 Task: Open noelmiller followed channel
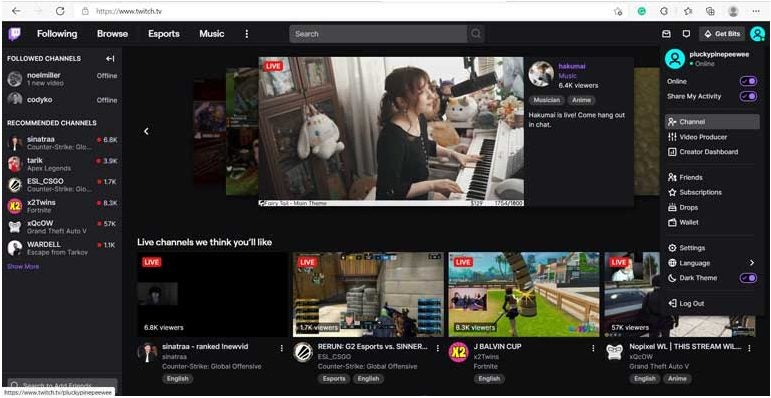(62, 79)
